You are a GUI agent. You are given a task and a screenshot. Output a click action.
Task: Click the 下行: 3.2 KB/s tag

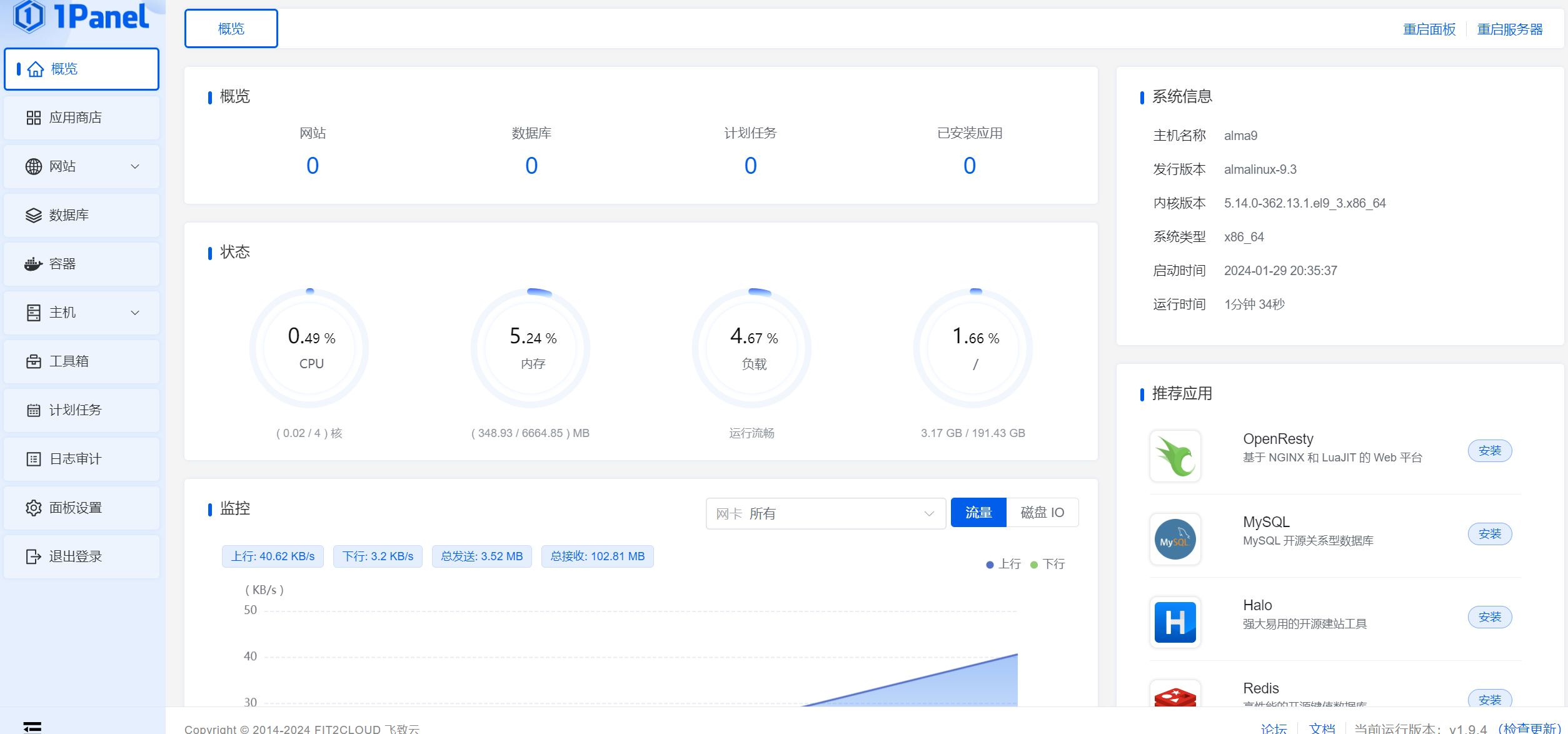click(378, 556)
